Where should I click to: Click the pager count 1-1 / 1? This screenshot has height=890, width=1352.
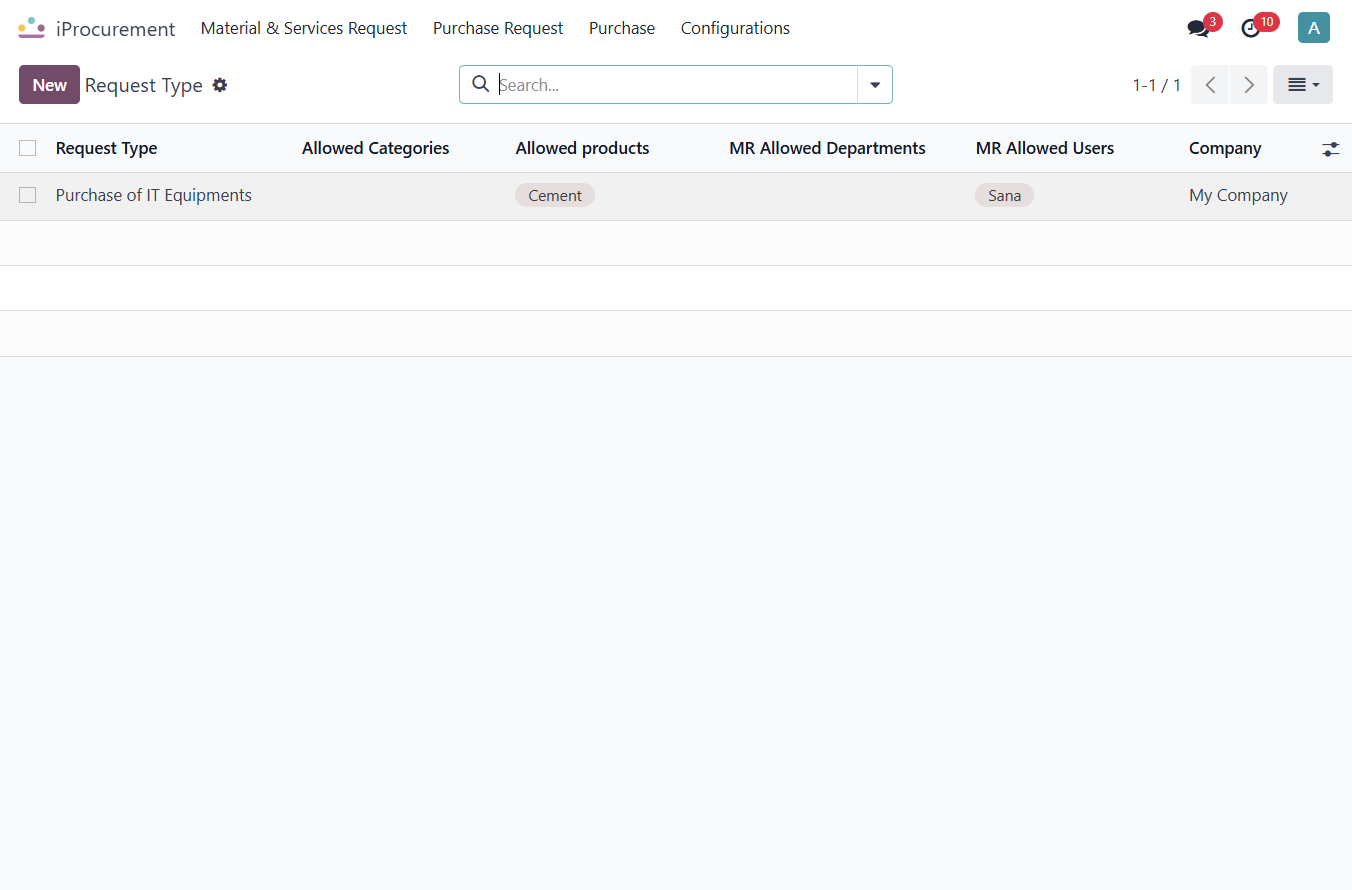(1156, 85)
